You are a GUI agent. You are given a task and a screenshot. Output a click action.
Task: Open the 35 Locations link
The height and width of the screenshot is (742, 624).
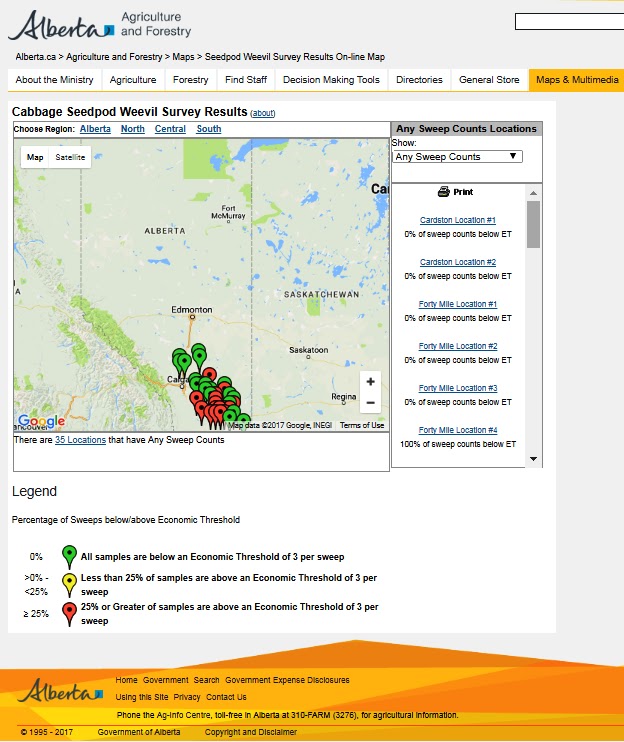click(x=80, y=440)
